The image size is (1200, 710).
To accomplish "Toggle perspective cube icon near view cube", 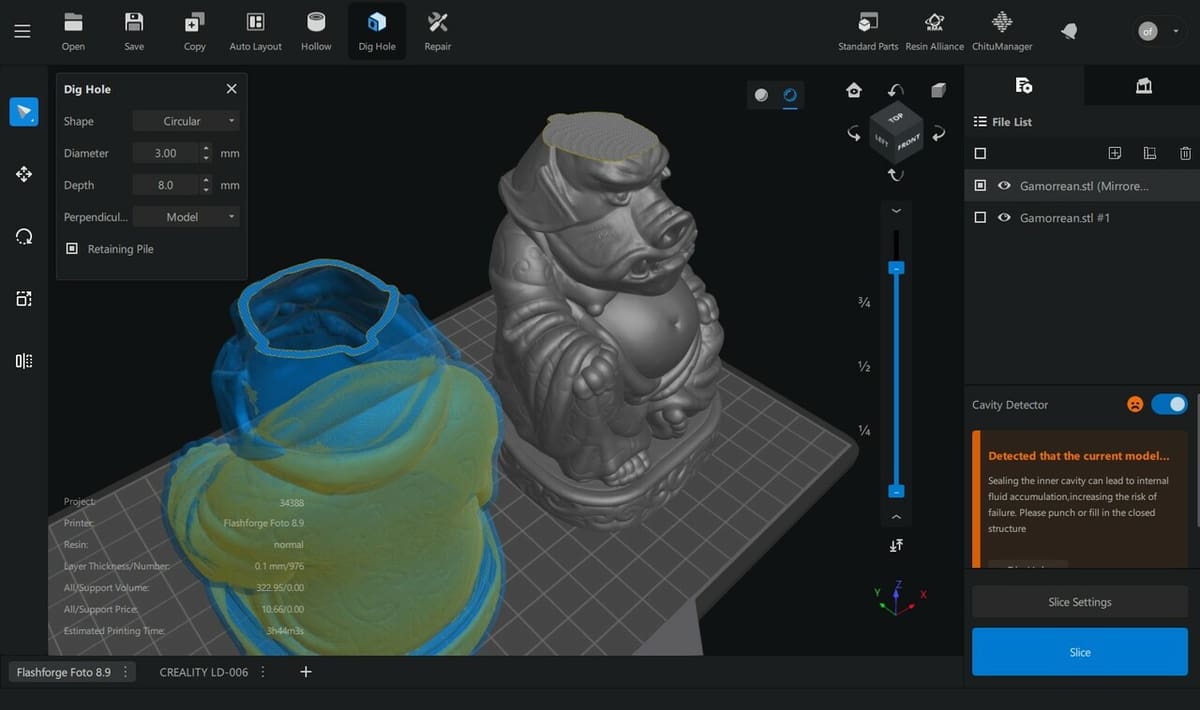I will coord(938,90).
